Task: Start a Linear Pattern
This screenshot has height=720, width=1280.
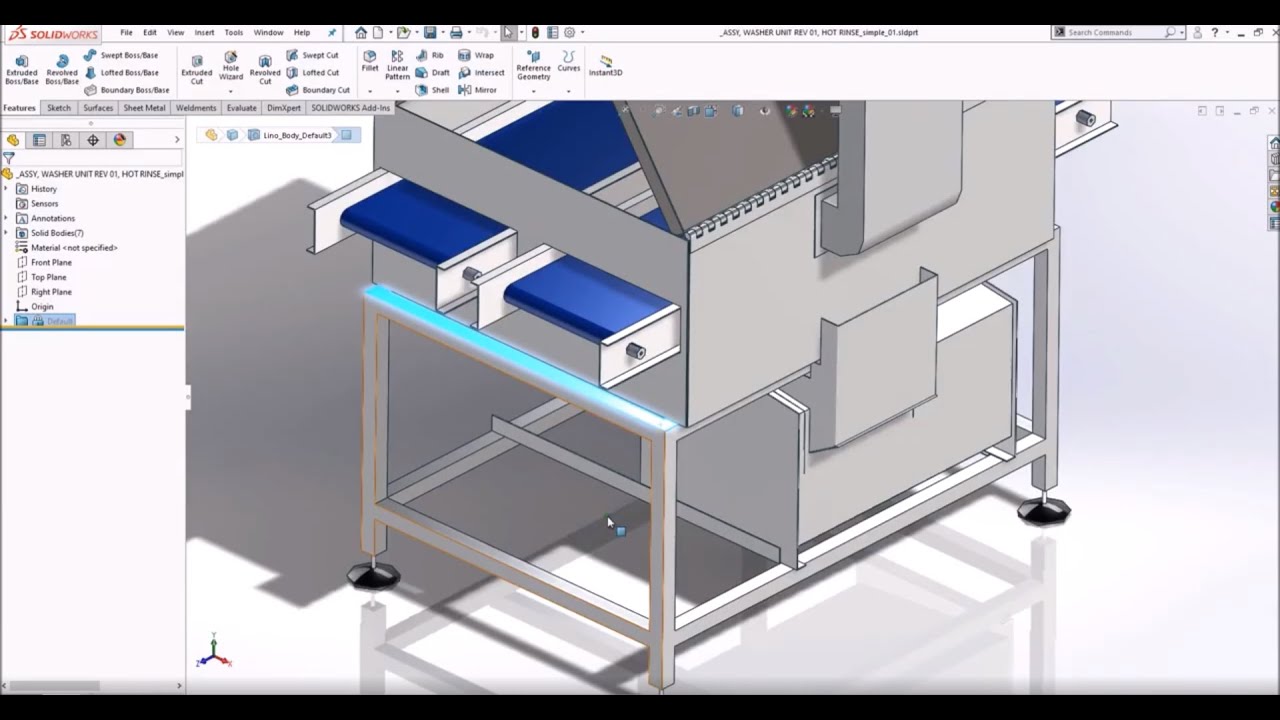Action: click(x=397, y=65)
